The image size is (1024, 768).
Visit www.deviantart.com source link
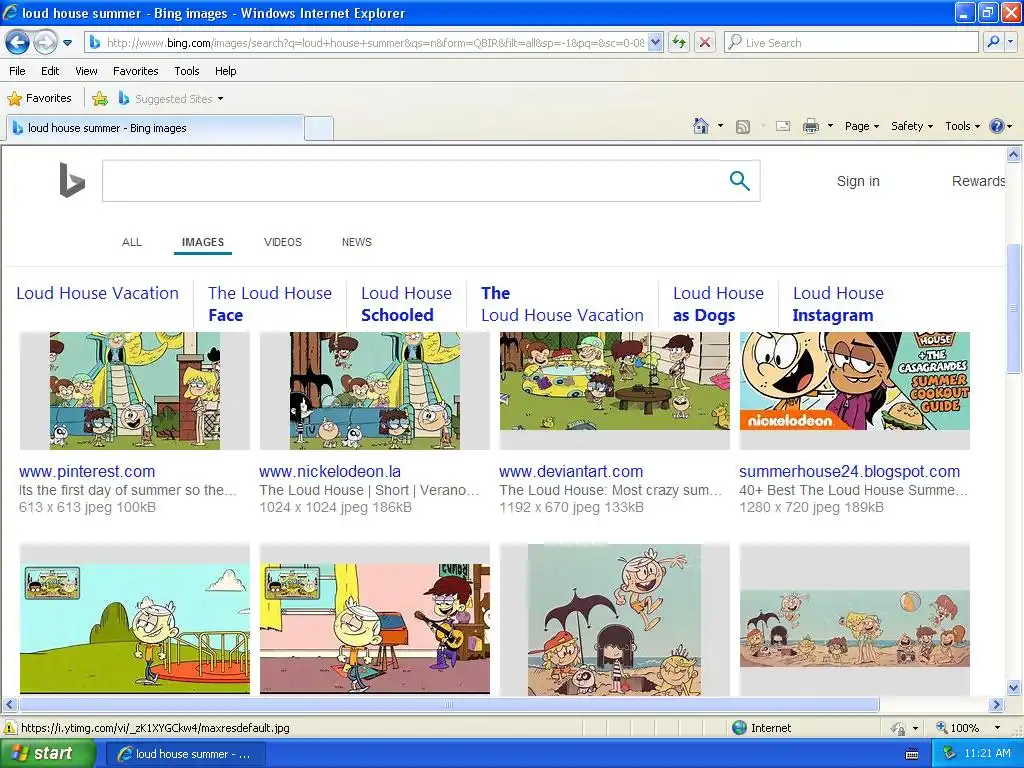tap(571, 472)
